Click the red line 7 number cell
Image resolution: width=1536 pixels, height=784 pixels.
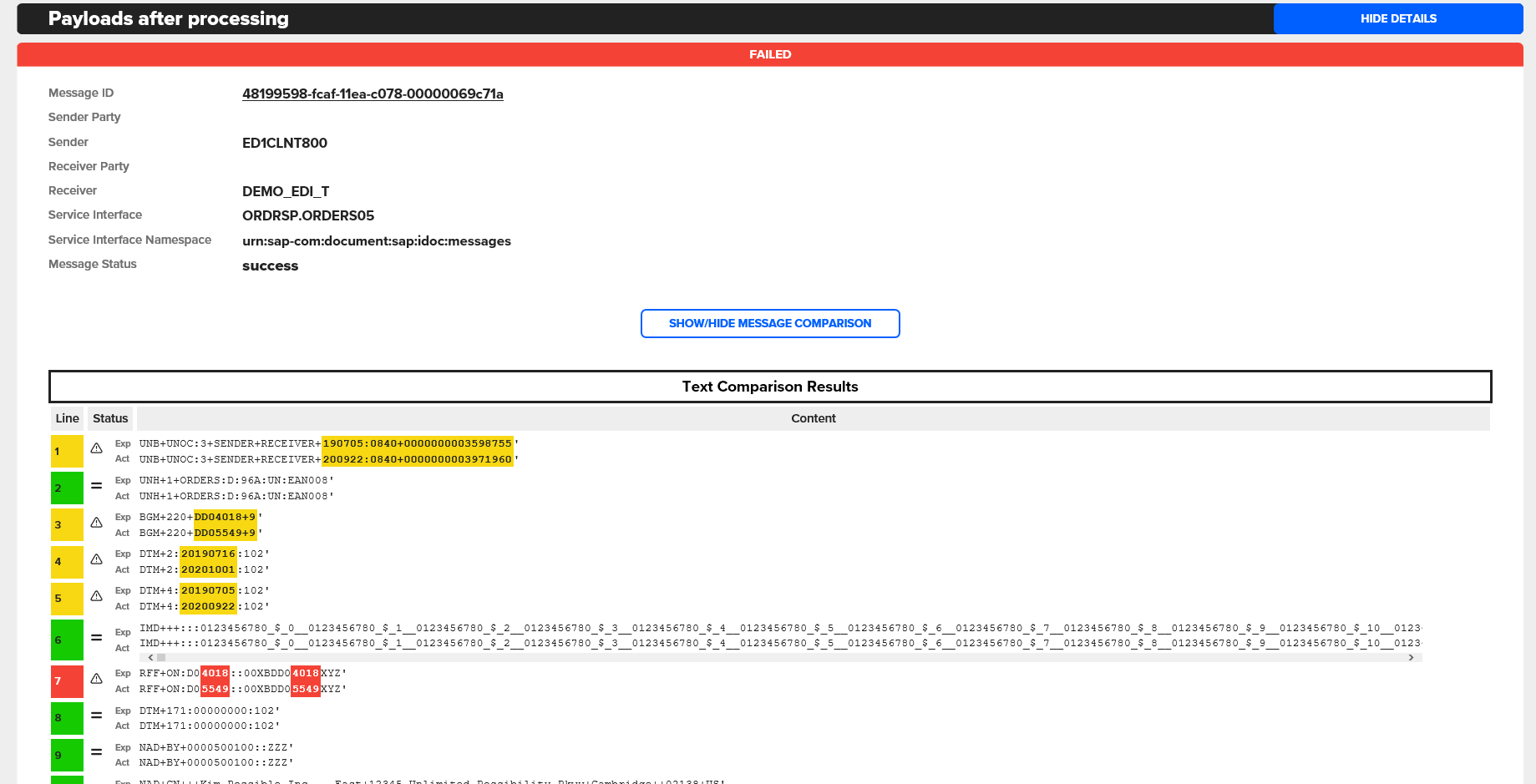(x=67, y=681)
